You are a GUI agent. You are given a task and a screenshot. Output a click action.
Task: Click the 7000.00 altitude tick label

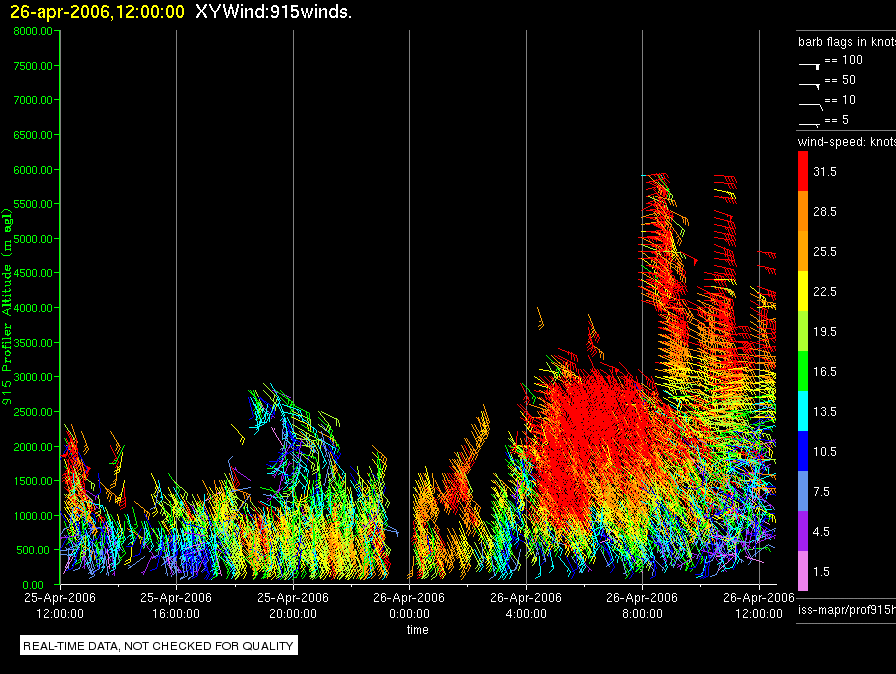[33, 100]
